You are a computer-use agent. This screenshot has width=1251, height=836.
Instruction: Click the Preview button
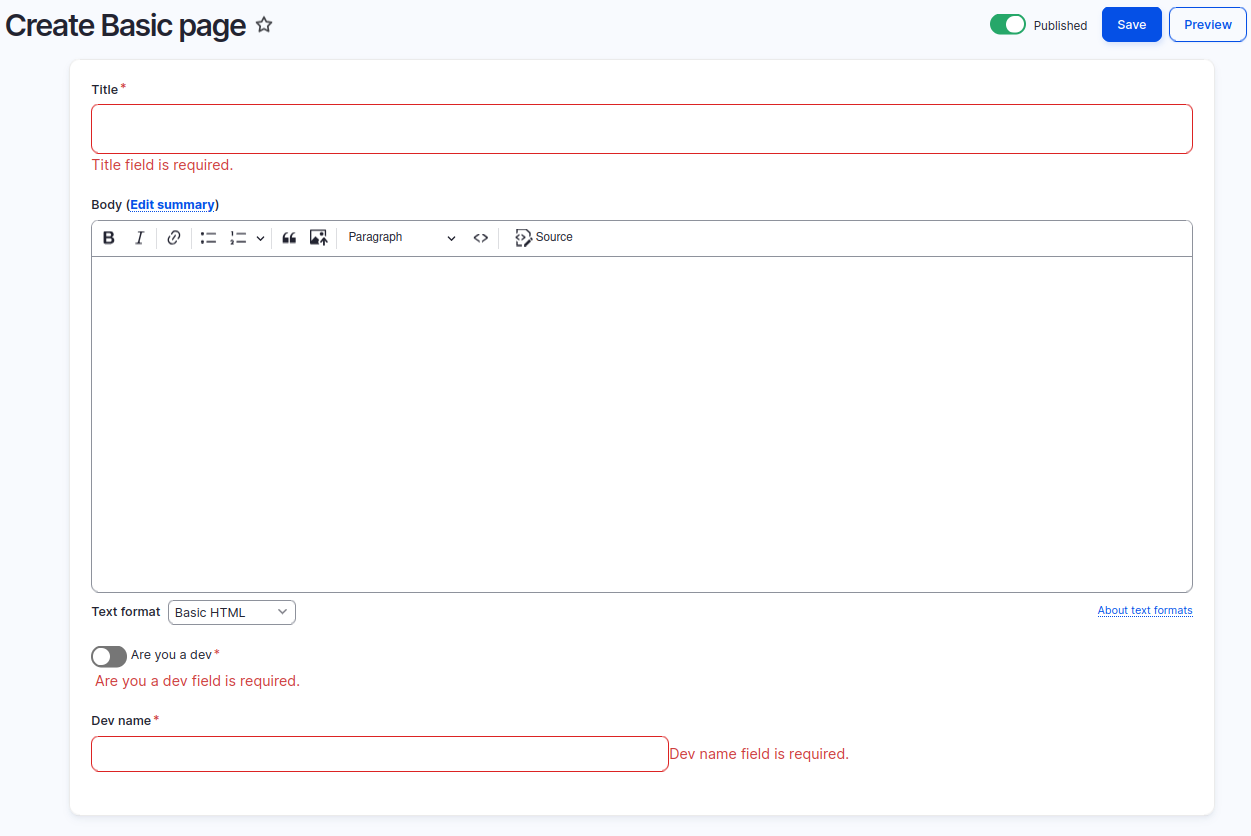1207,25
